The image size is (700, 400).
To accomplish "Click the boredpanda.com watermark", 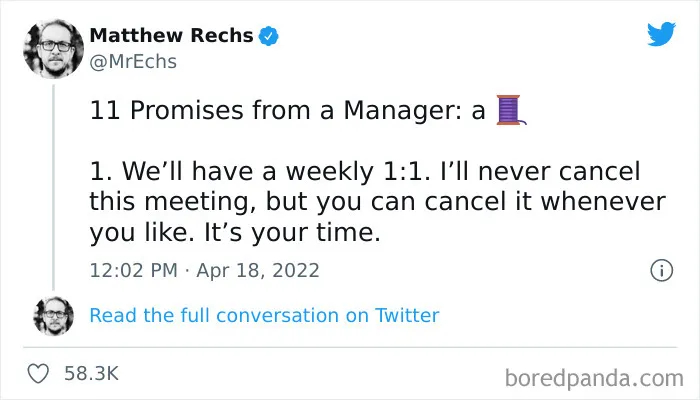I will tap(594, 378).
